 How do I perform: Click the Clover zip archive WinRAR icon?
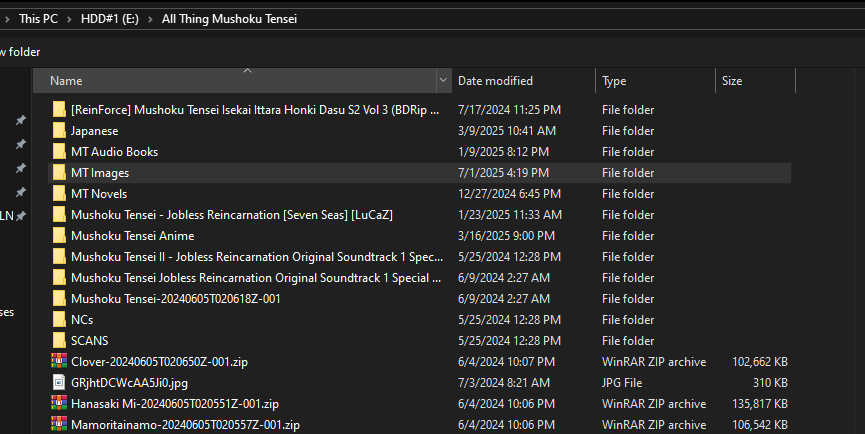[59, 361]
